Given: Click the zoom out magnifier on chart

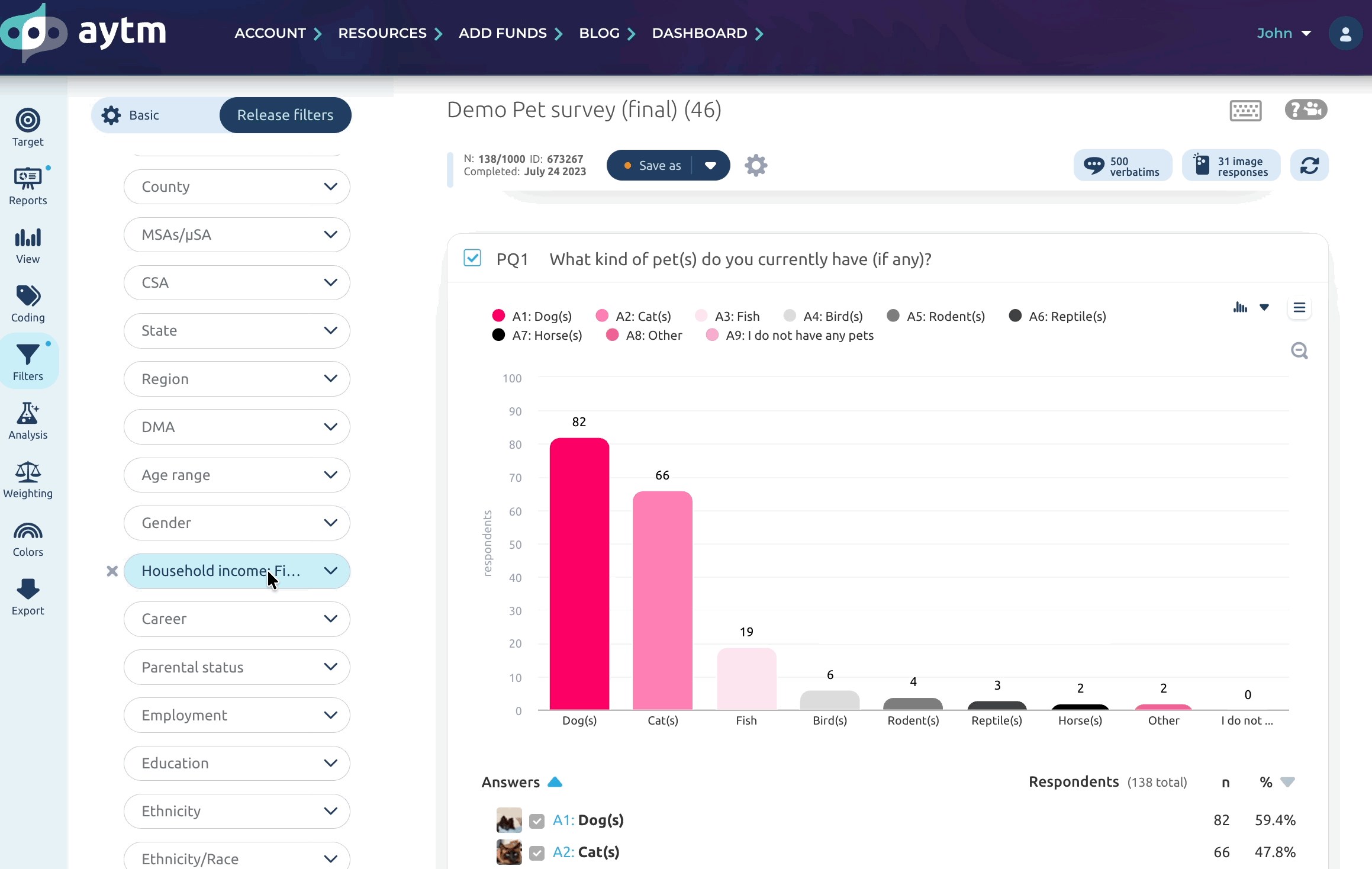Looking at the screenshot, I should coord(1299,350).
